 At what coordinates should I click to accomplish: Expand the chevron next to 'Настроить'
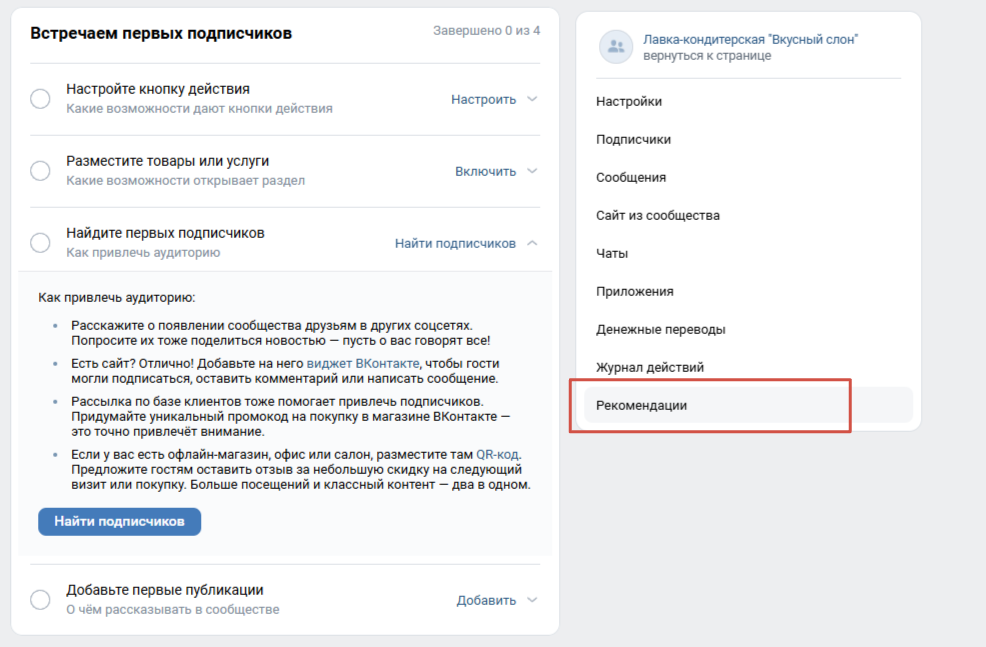532,99
